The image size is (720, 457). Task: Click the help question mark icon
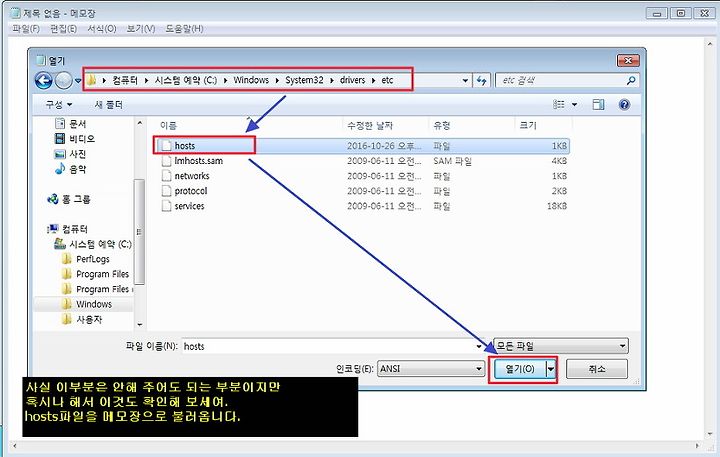pyautogui.click(x=624, y=105)
